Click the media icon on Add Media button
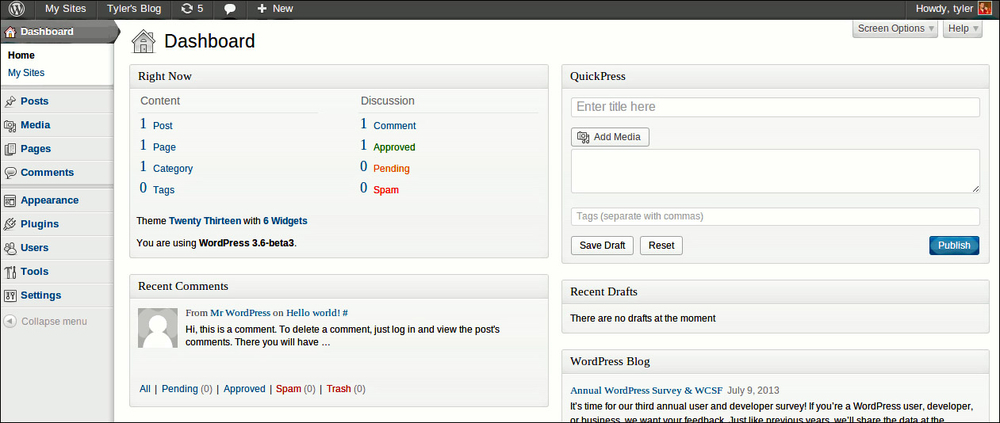 pos(583,137)
